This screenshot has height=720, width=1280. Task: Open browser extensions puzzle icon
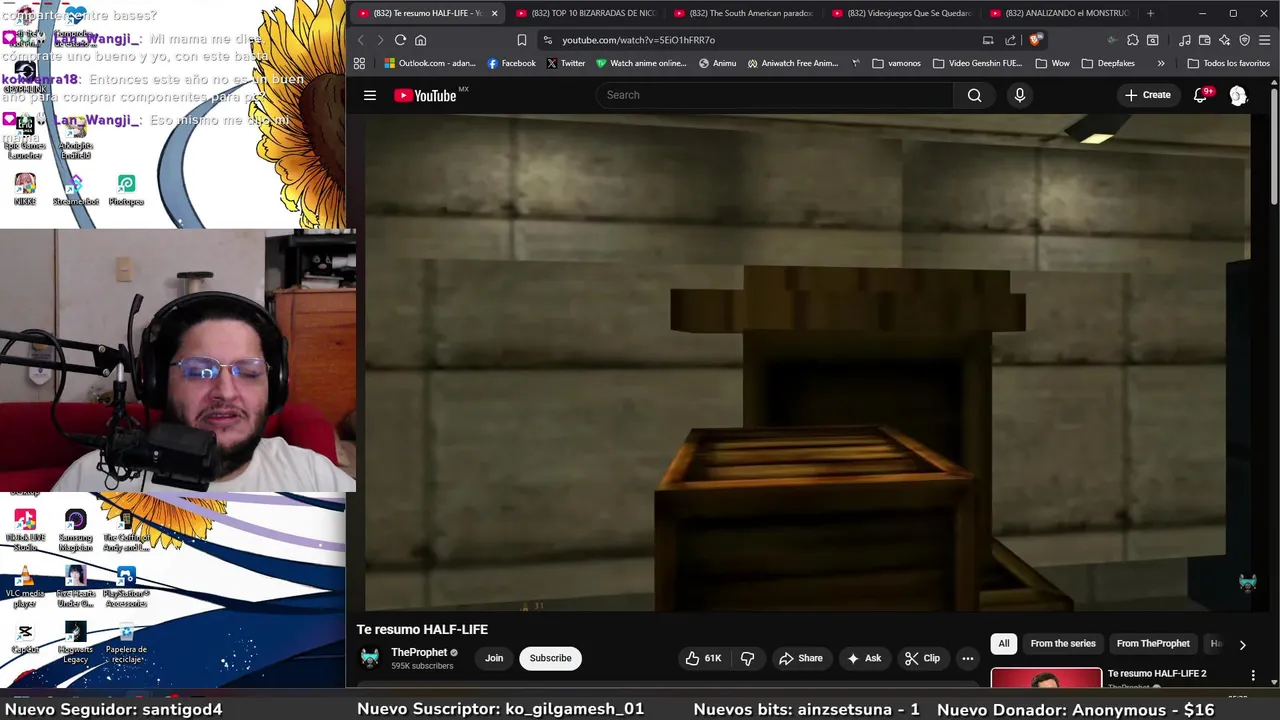tap(1132, 40)
